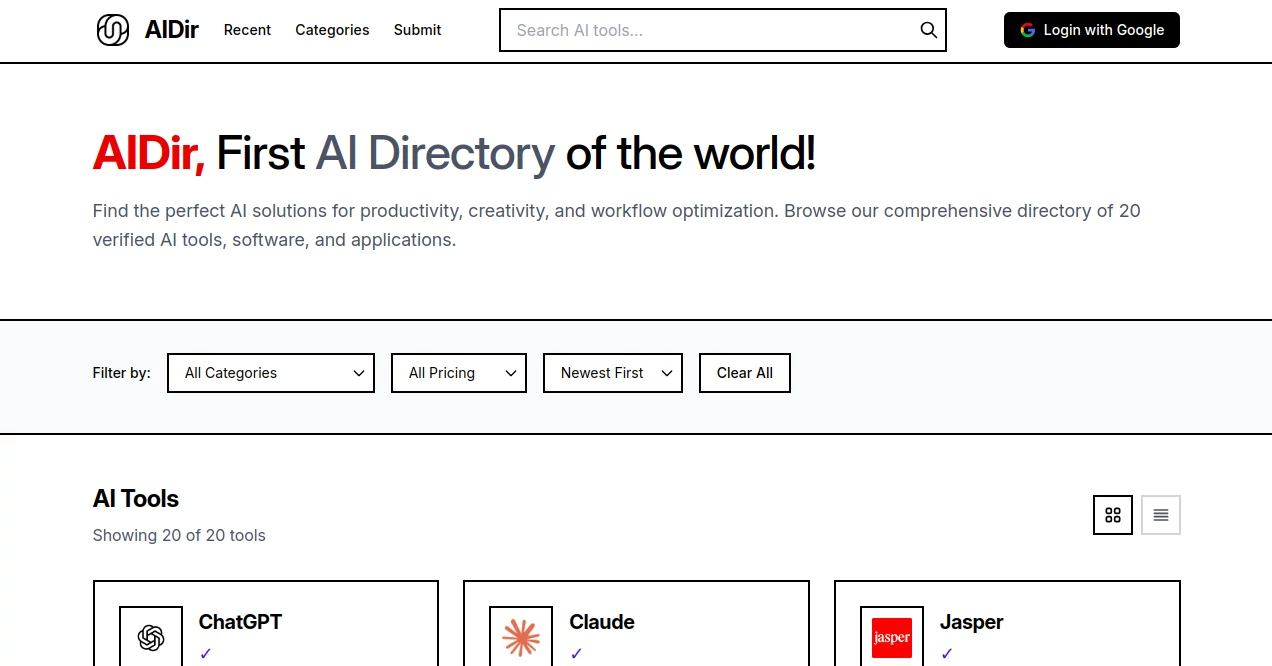Image resolution: width=1272 pixels, height=666 pixels.
Task: Click the search magnifier icon
Action: click(x=929, y=30)
